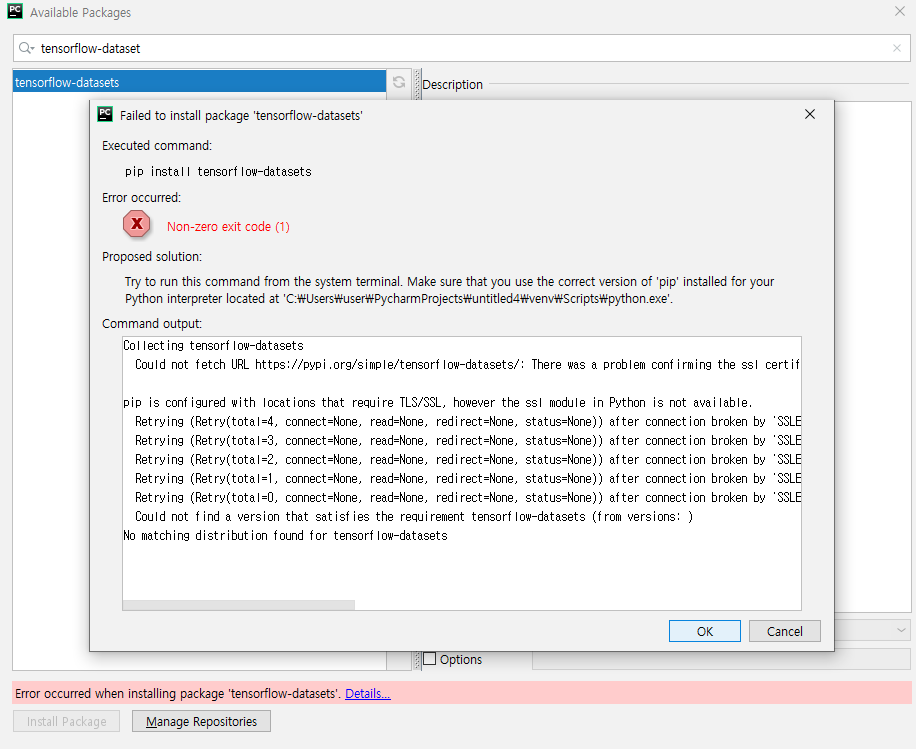
Task: Click 'No matching distribution found' output line
Action: pyautogui.click(x=285, y=535)
